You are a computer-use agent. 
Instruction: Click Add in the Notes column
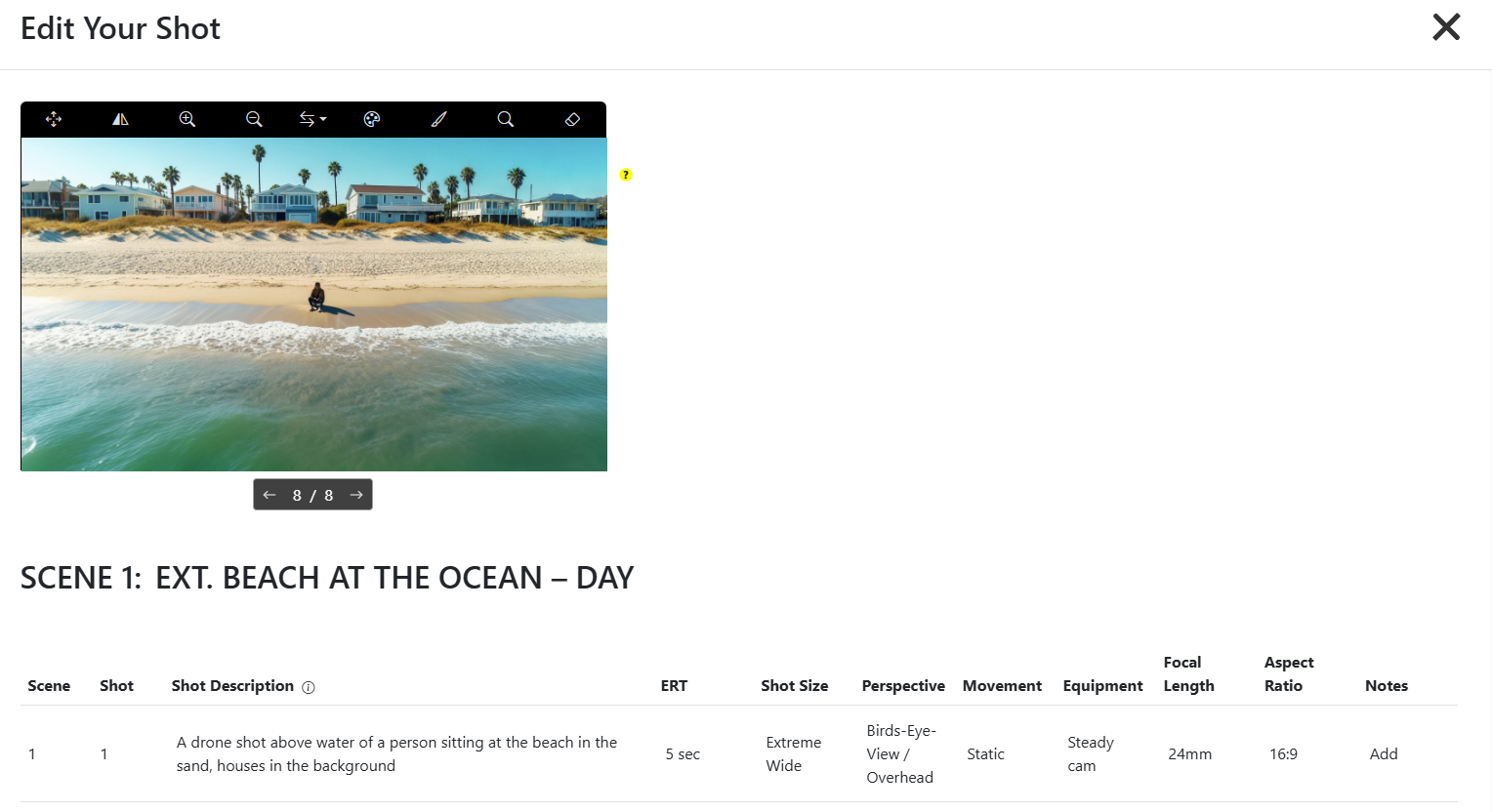click(1384, 753)
